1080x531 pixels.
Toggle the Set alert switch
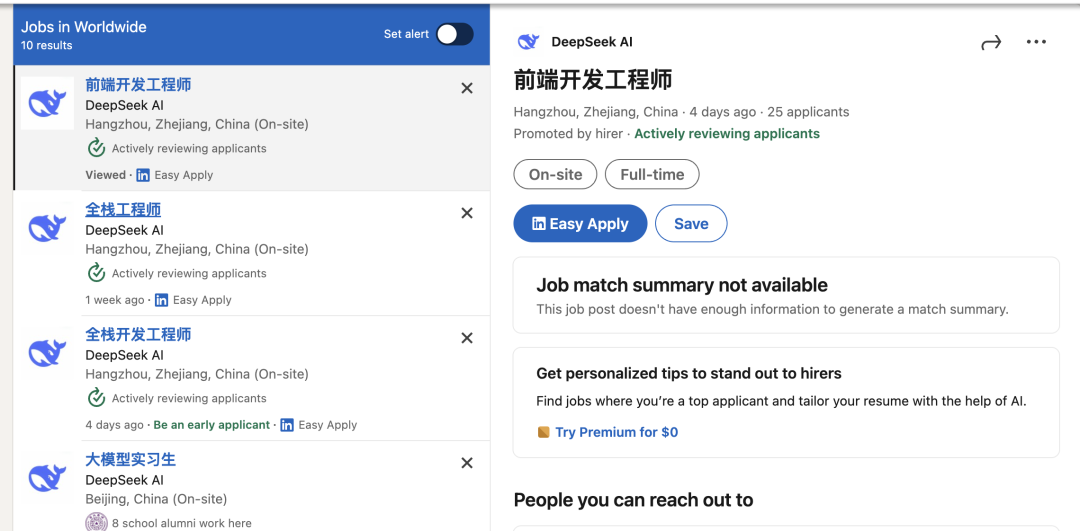[455, 34]
